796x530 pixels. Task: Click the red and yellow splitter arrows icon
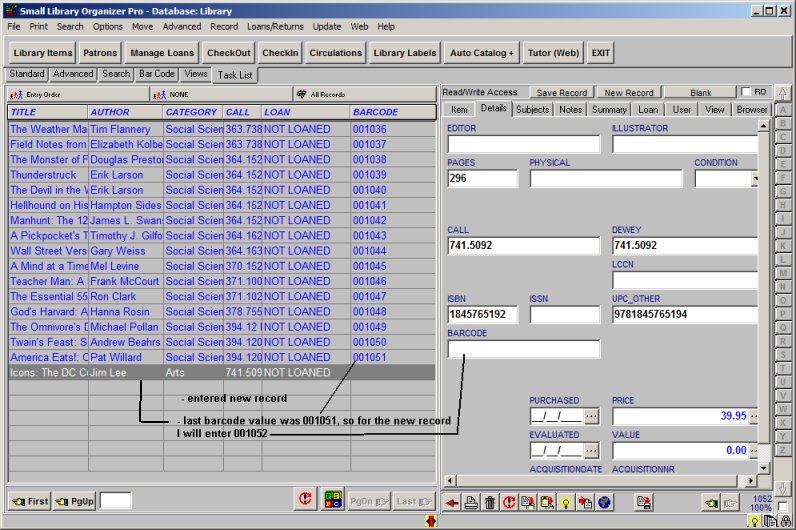[432, 521]
